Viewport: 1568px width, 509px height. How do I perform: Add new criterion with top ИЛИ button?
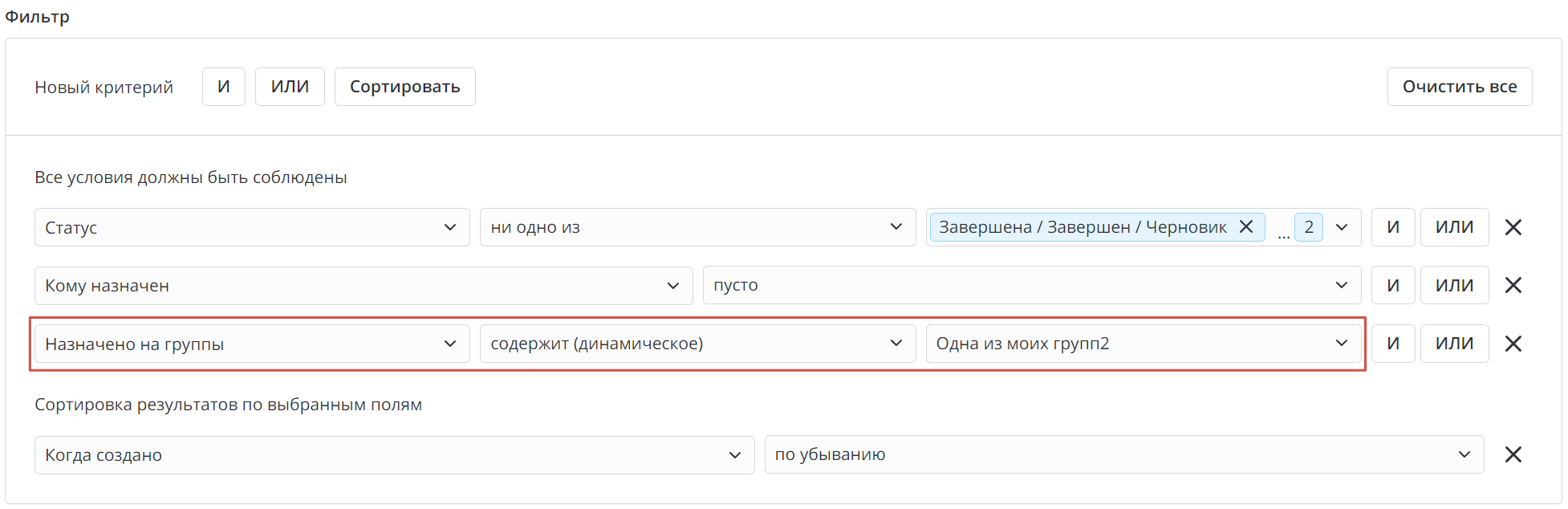coord(290,87)
